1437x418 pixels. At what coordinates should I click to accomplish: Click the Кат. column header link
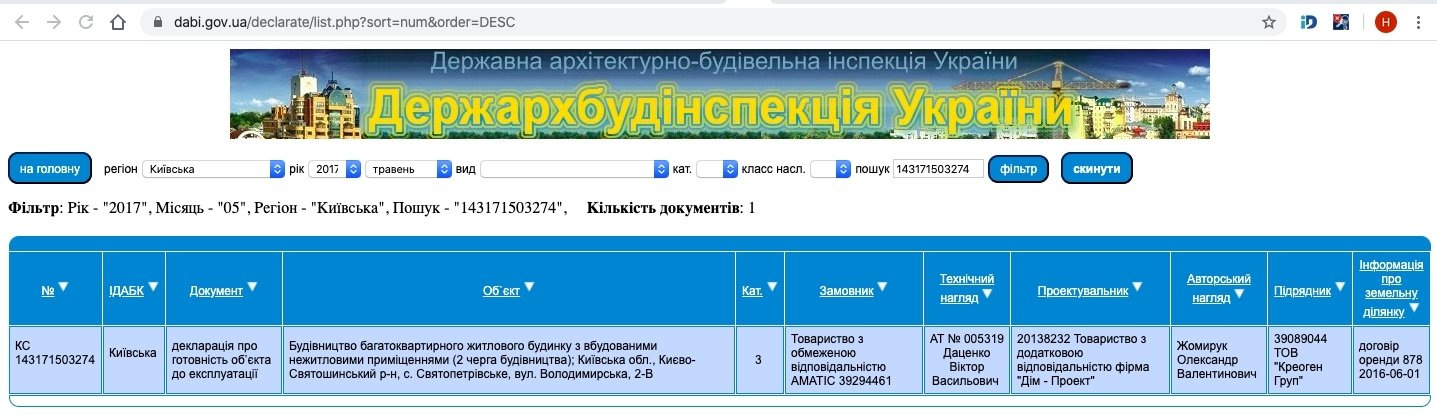[x=752, y=291]
